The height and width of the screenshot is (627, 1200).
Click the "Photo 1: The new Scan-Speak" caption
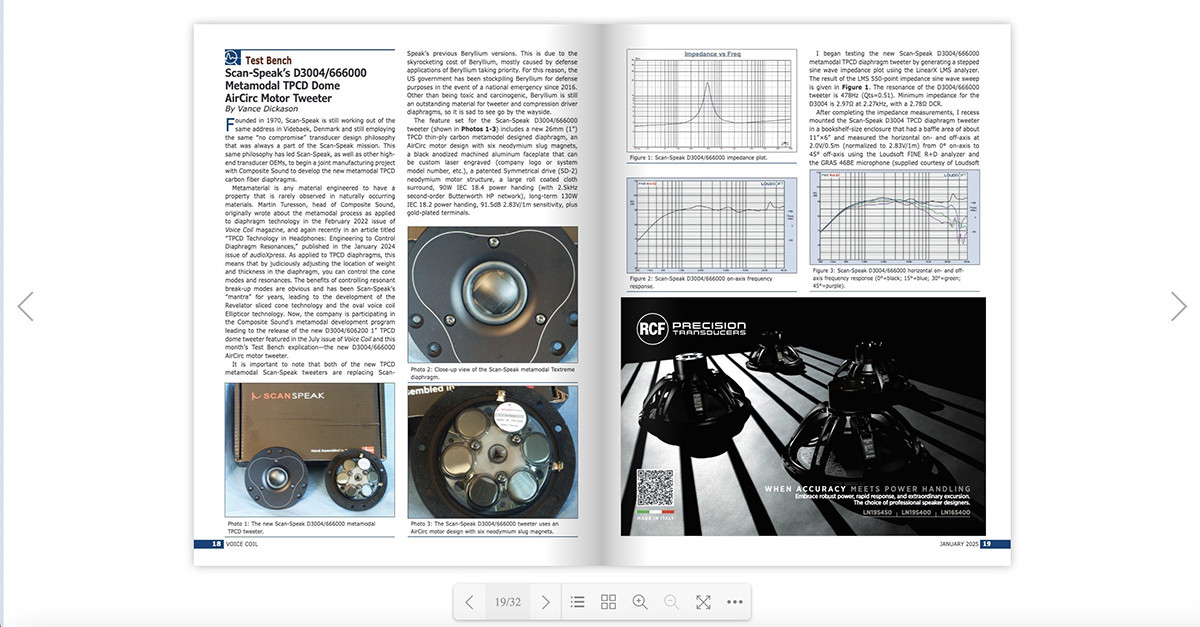coord(300,527)
